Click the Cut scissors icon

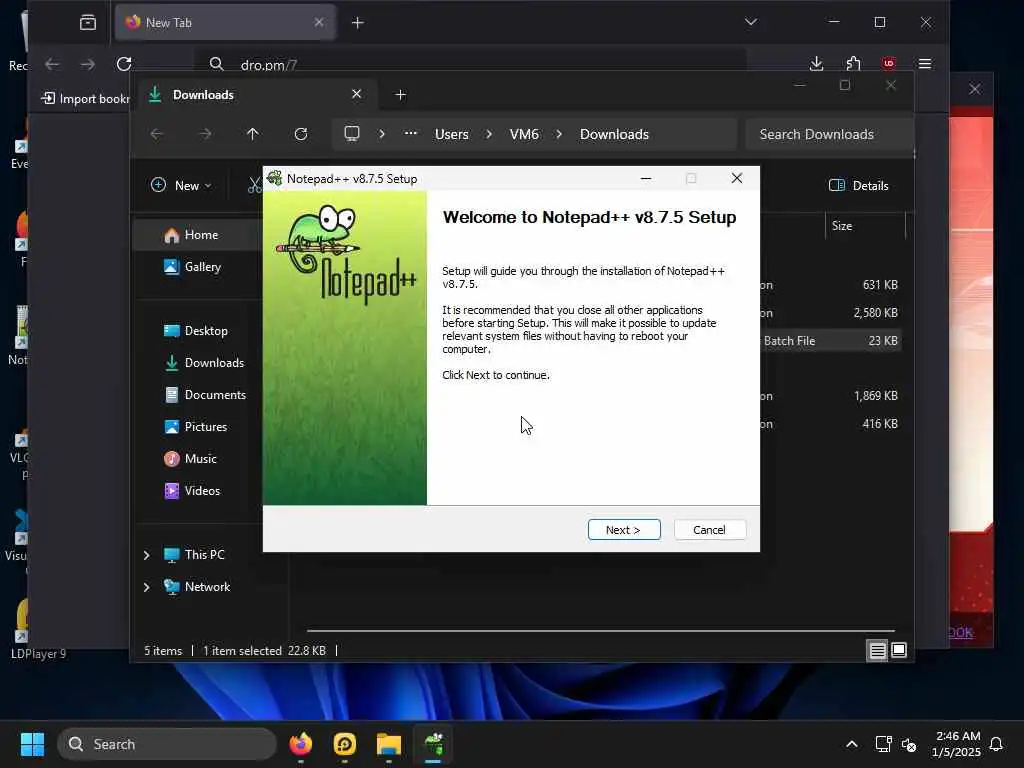click(254, 186)
